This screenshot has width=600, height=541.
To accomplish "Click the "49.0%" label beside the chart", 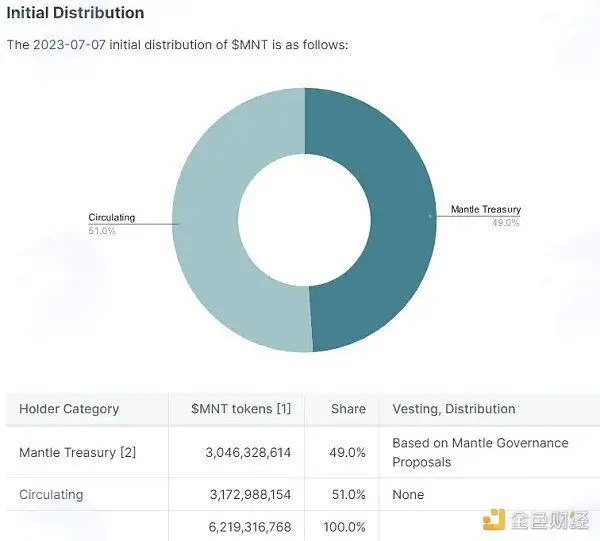I will point(506,223).
